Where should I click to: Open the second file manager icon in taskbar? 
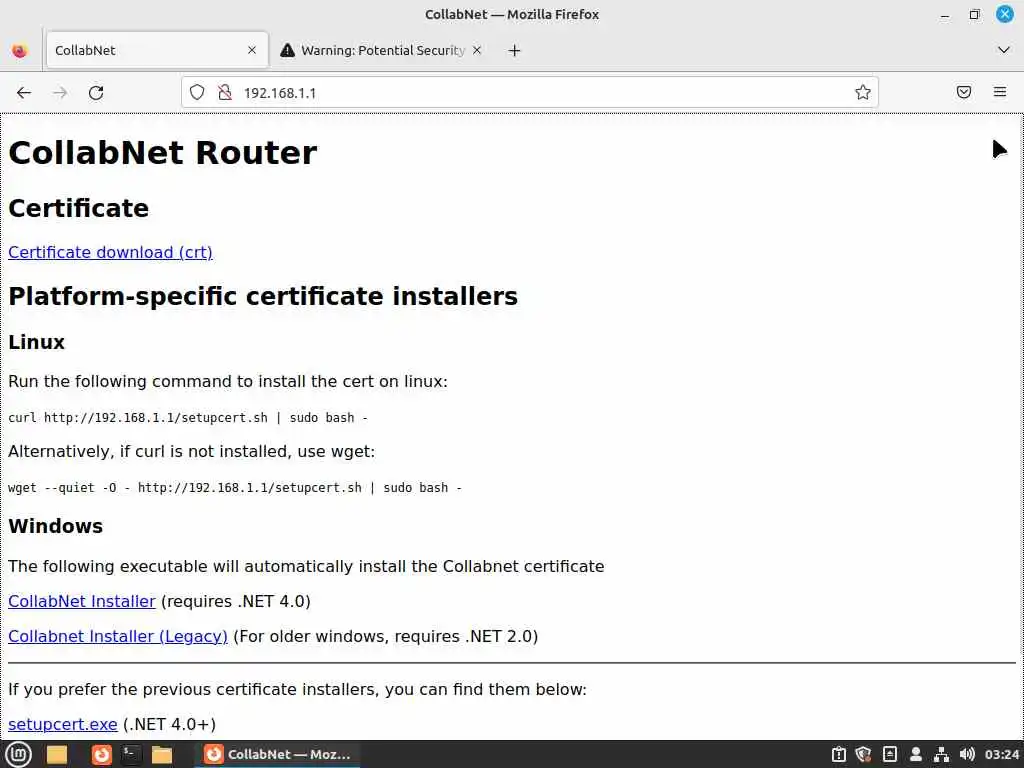[x=161, y=754]
